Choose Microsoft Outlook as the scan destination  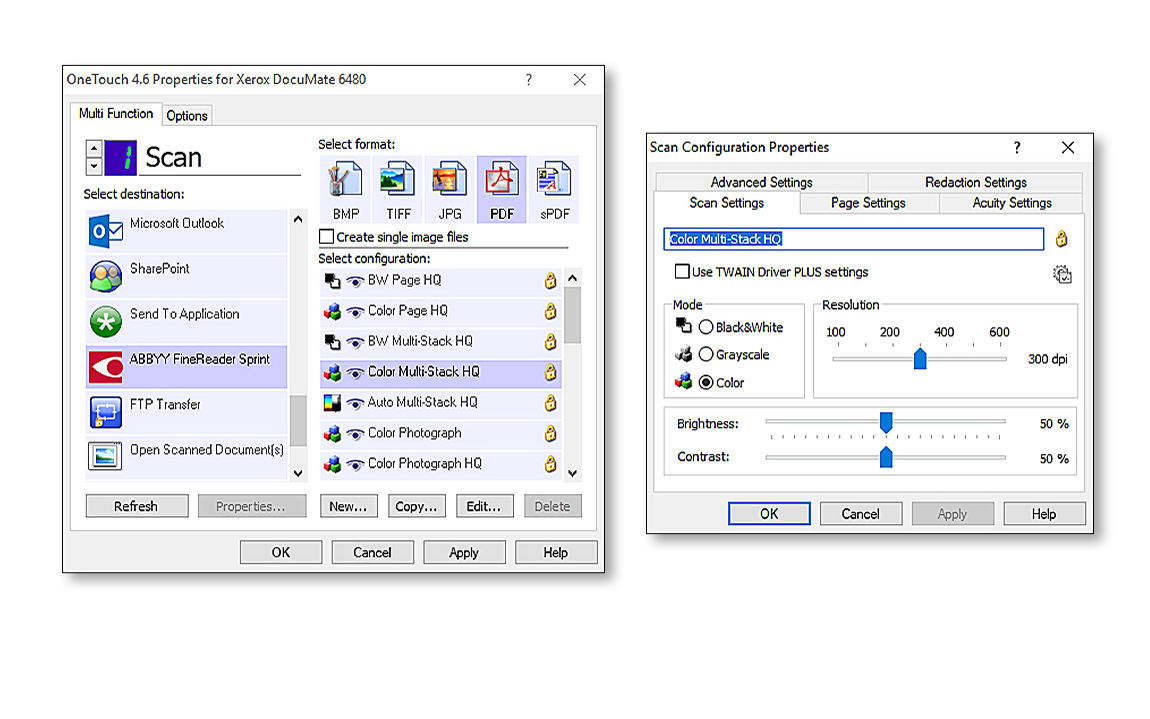(187, 224)
